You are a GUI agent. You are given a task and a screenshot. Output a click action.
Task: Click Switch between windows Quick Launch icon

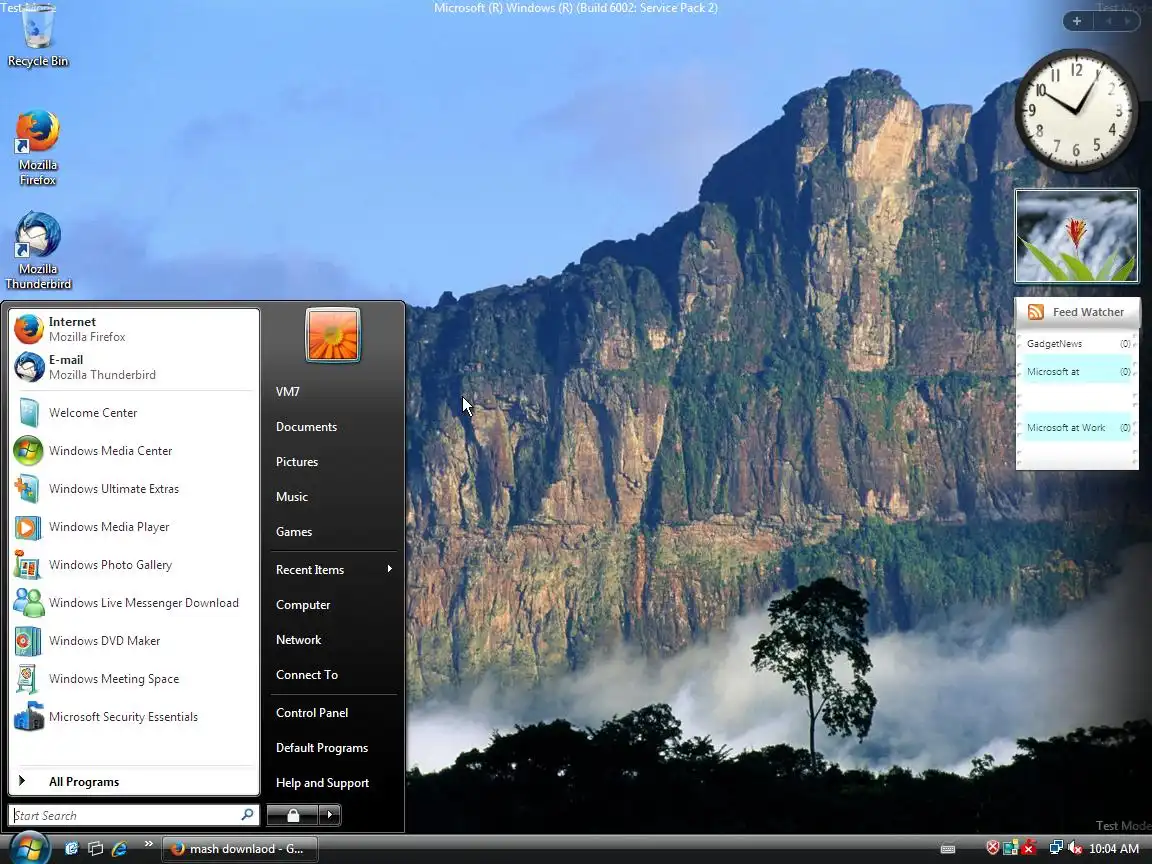(x=96, y=849)
